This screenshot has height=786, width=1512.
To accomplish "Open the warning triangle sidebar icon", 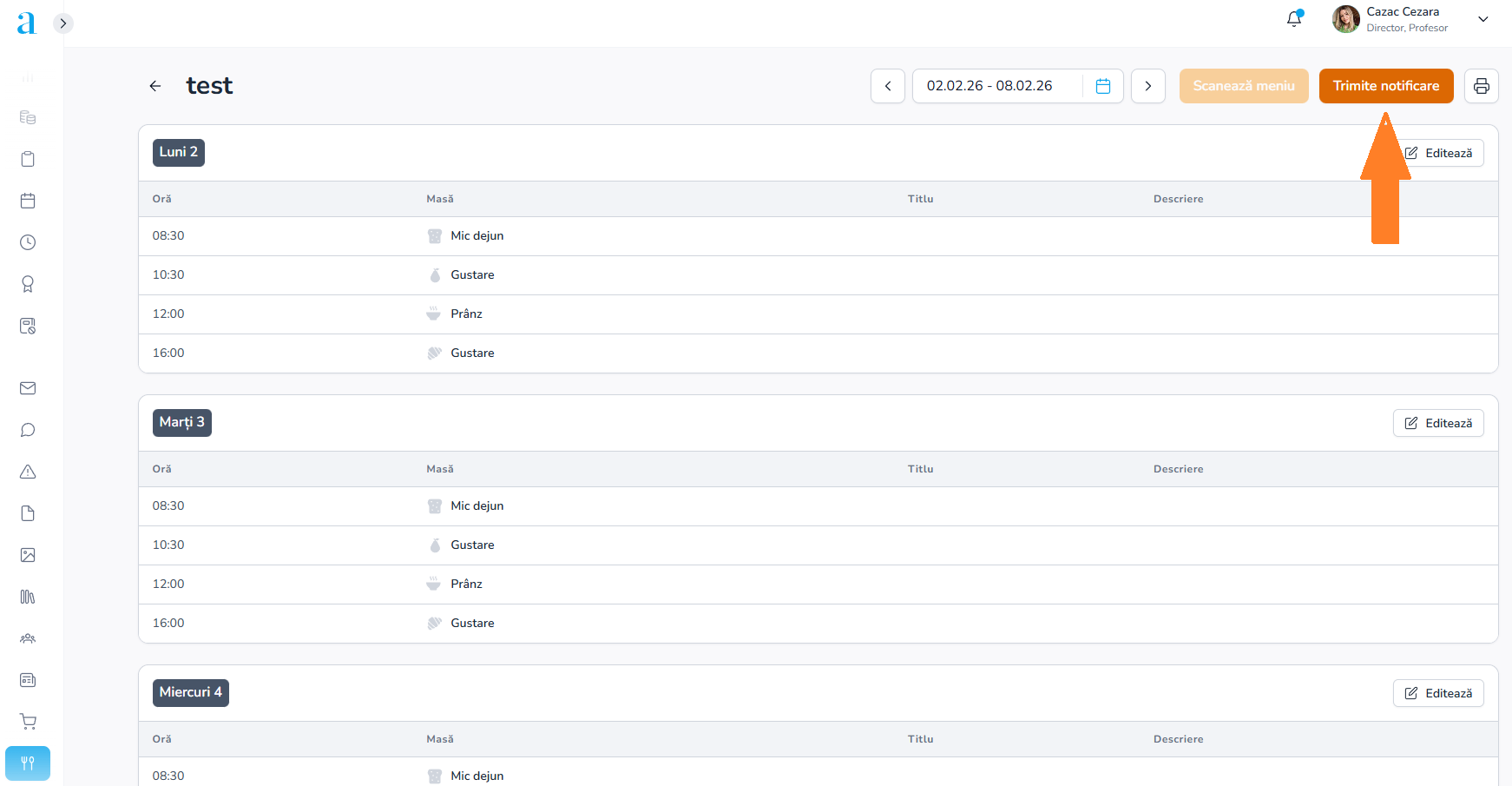I will pyautogui.click(x=28, y=472).
